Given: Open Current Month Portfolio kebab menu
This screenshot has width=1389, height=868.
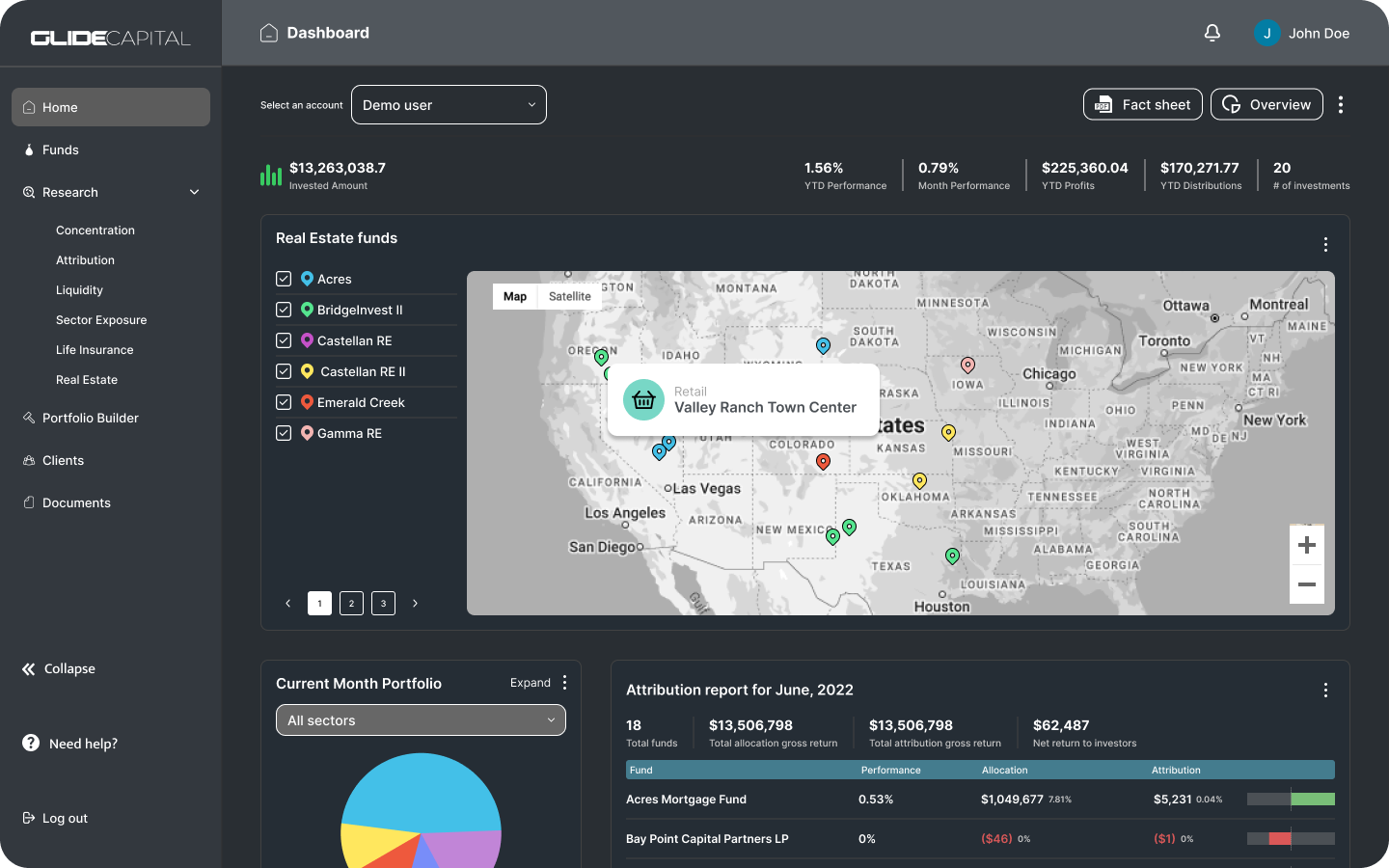Looking at the screenshot, I should tap(564, 682).
